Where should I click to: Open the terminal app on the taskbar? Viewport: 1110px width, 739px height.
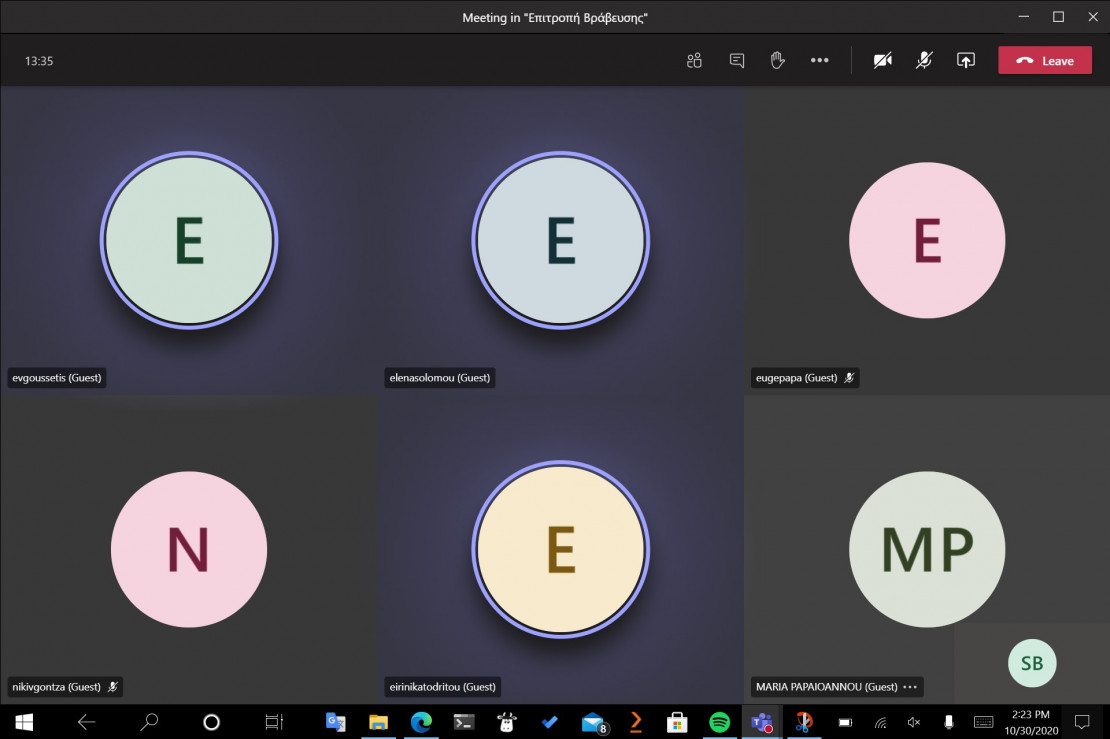pyautogui.click(x=464, y=722)
